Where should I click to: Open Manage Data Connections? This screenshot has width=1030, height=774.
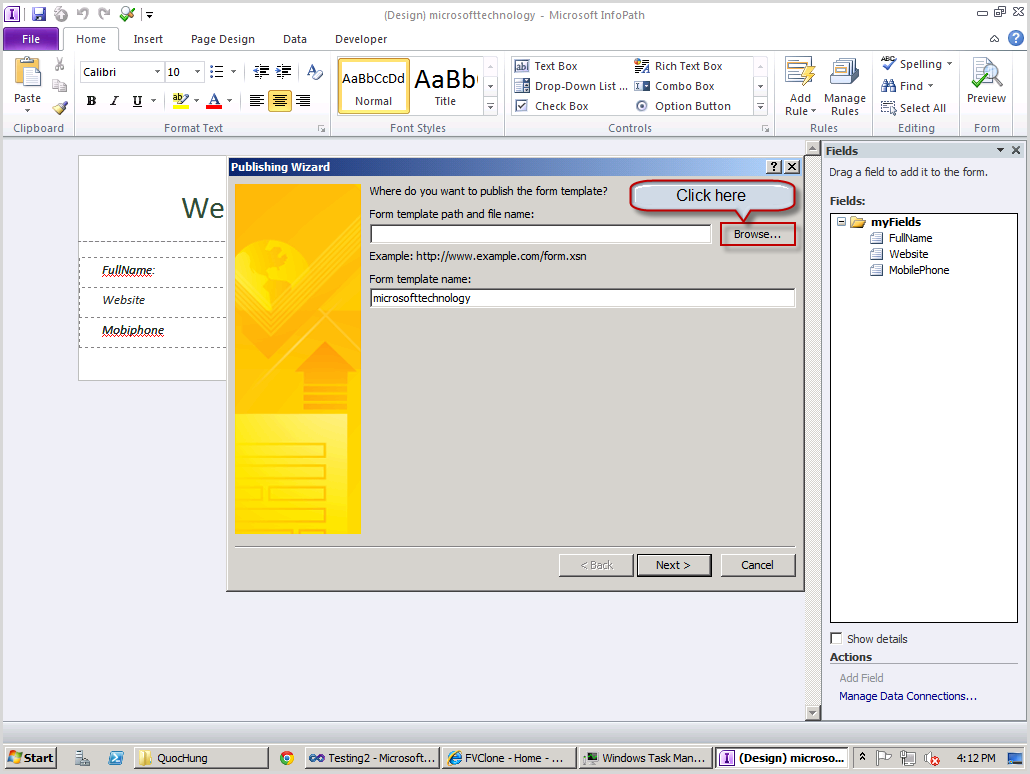(907, 696)
